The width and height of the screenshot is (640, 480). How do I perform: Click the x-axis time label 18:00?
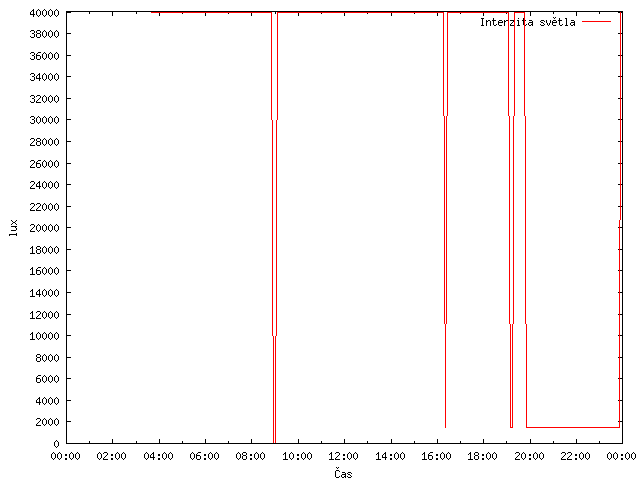click(482, 456)
